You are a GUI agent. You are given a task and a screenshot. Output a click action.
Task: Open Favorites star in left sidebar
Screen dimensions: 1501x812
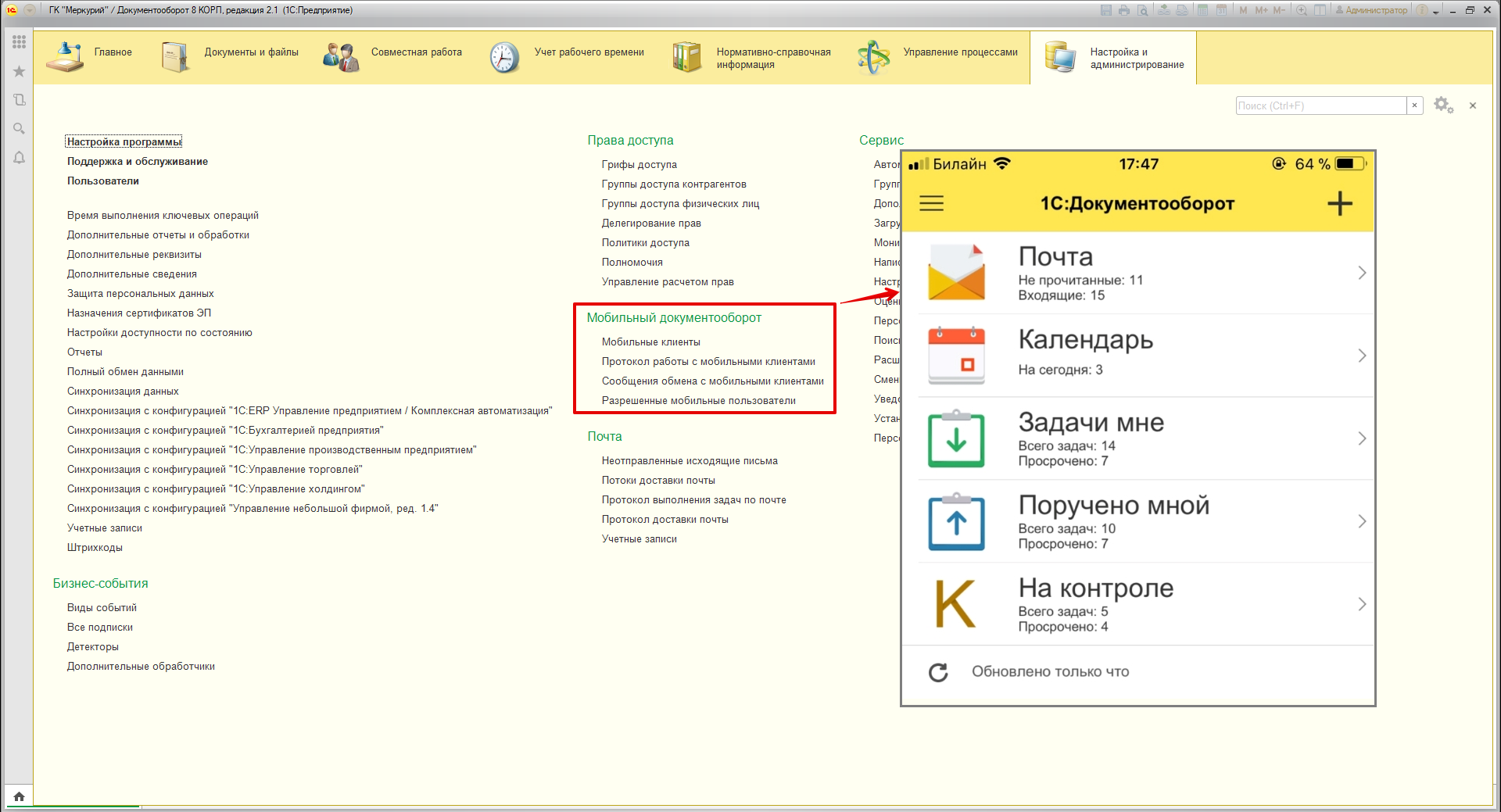pos(20,71)
